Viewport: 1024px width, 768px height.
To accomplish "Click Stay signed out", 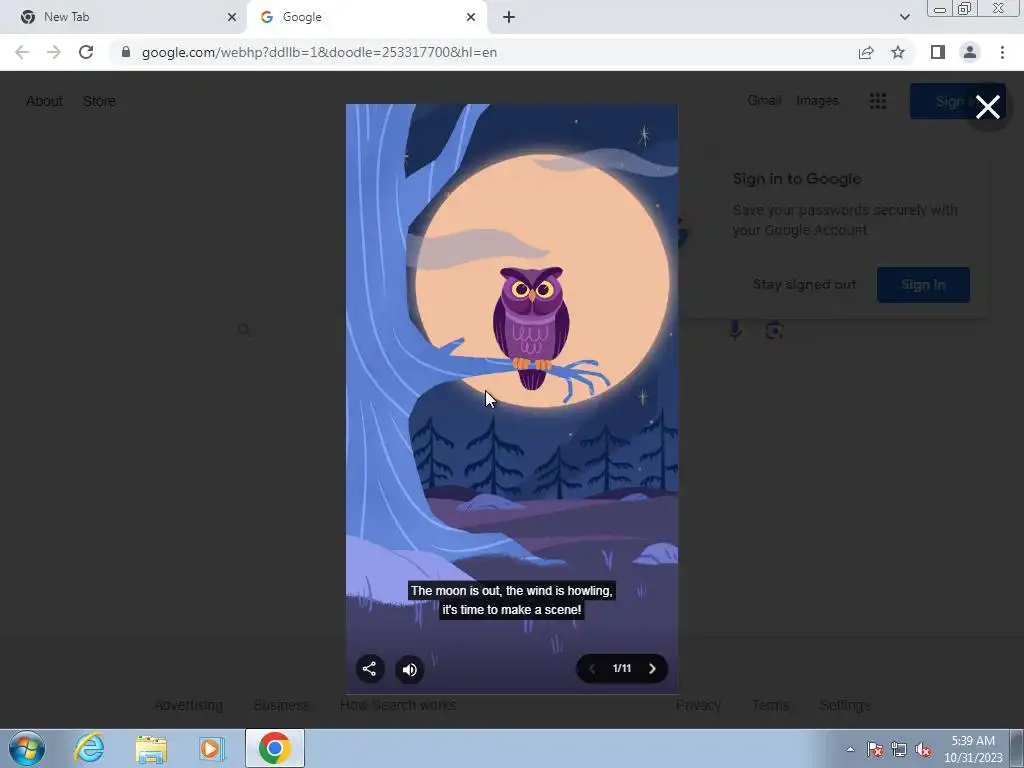I will [x=804, y=285].
